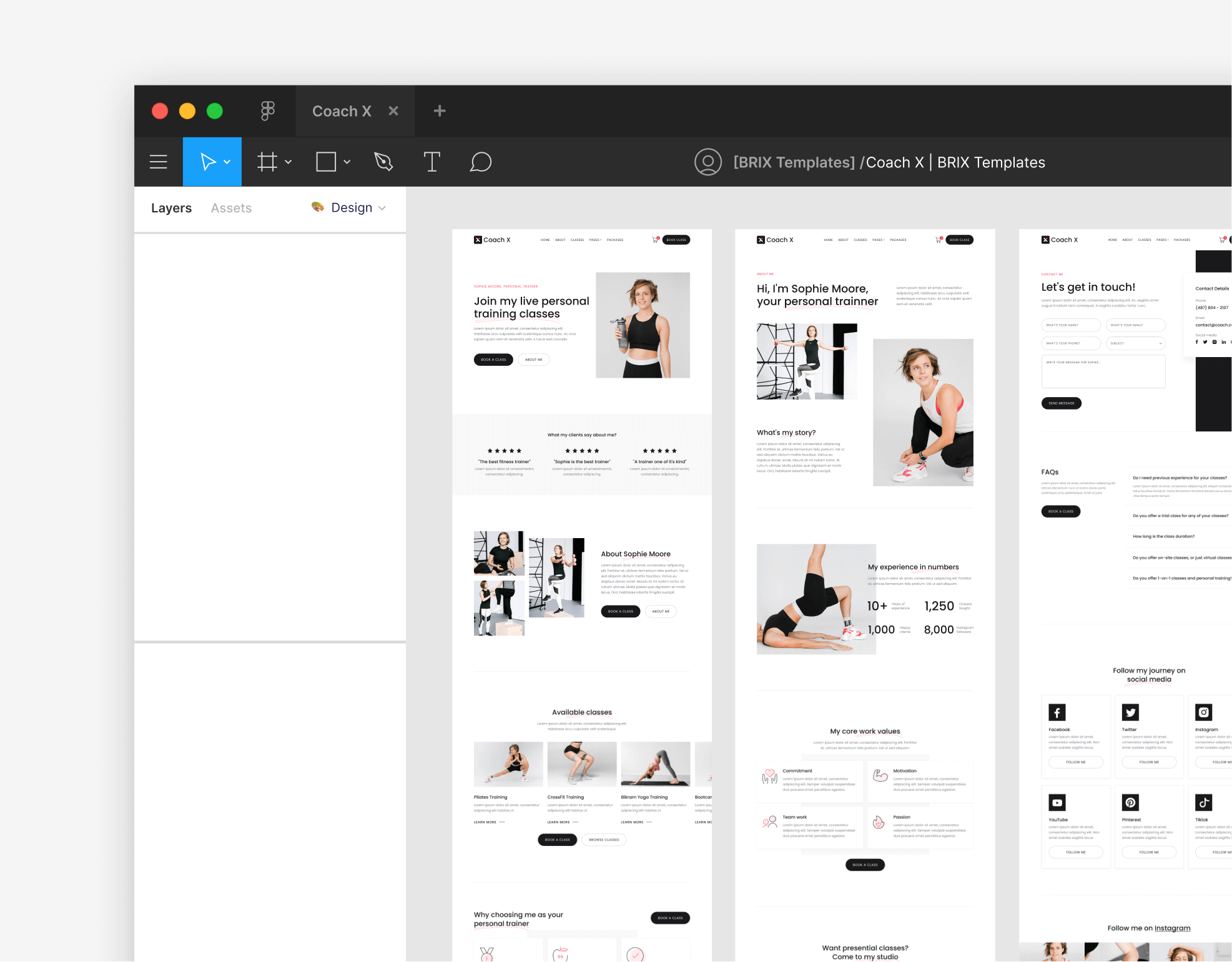This screenshot has width=1232, height=962.
Task: Select the Rectangle shape tool
Action: [x=326, y=162]
